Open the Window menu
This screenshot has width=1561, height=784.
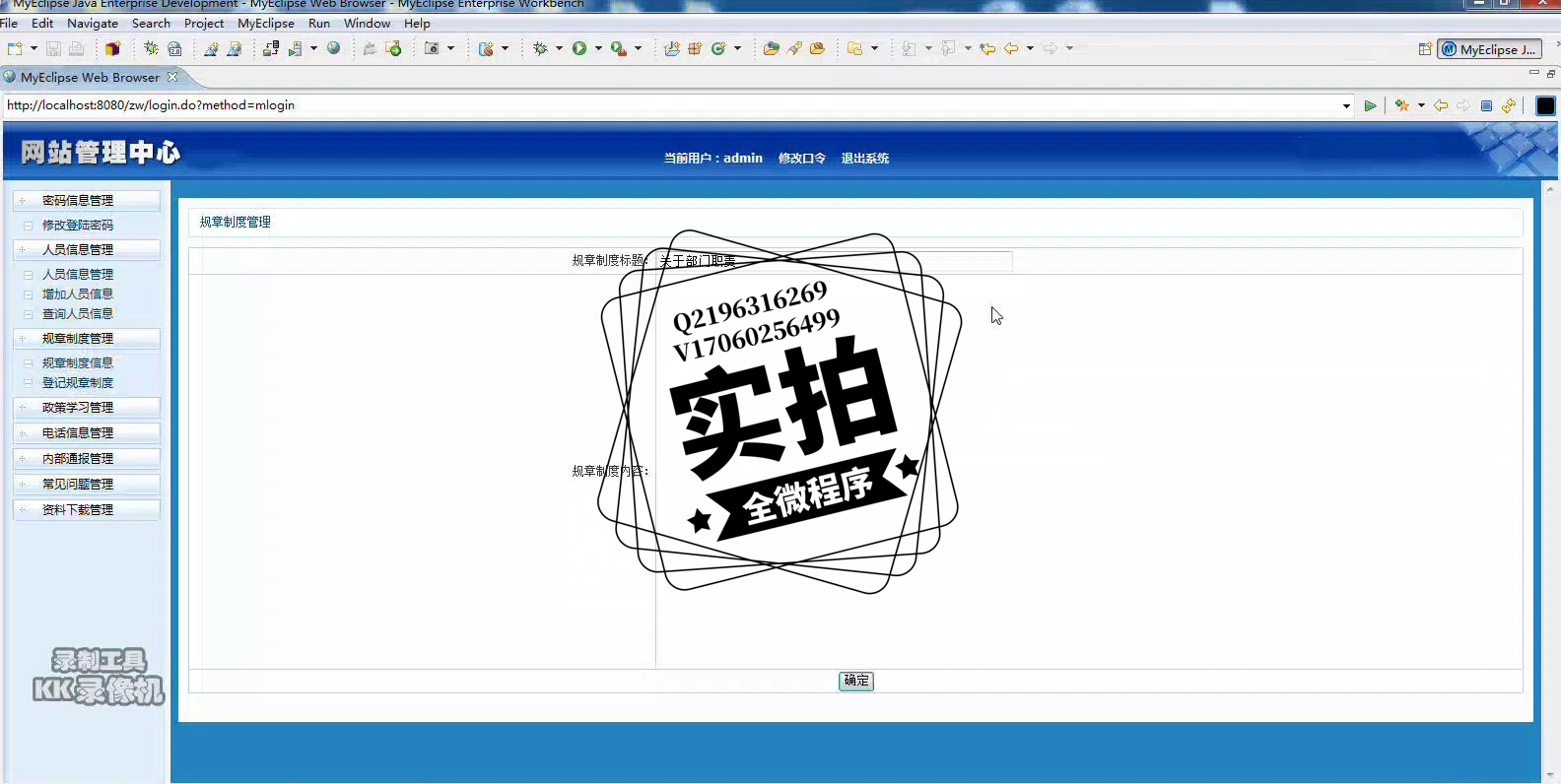367,24
